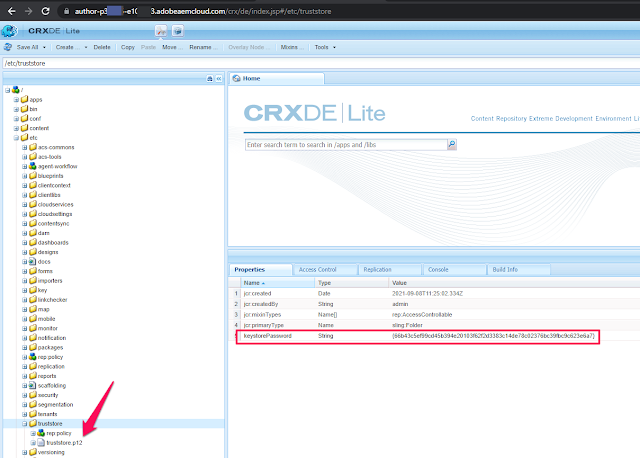Click the Save All disk icon
The width and height of the screenshot is (640, 458).
tap(8, 47)
